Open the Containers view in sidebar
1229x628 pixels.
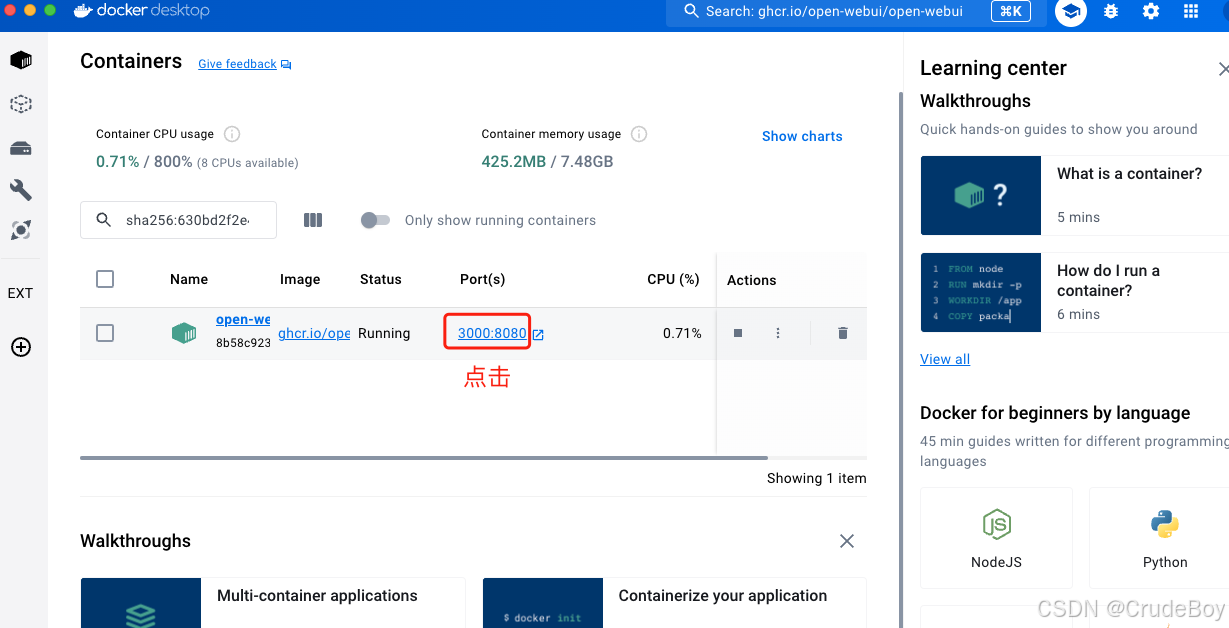tap(21, 60)
